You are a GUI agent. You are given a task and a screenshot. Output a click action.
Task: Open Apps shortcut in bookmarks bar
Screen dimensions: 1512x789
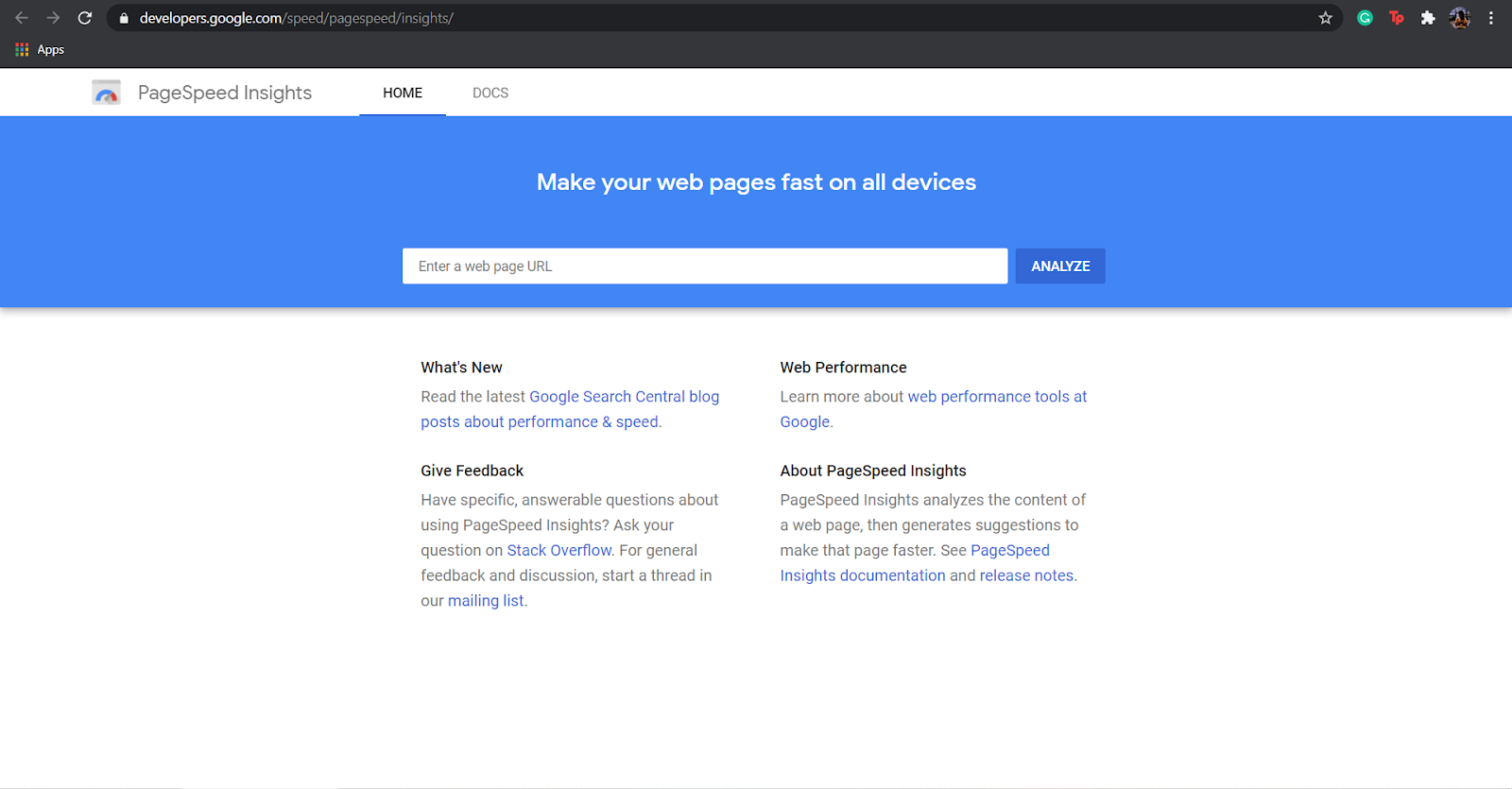40,50
